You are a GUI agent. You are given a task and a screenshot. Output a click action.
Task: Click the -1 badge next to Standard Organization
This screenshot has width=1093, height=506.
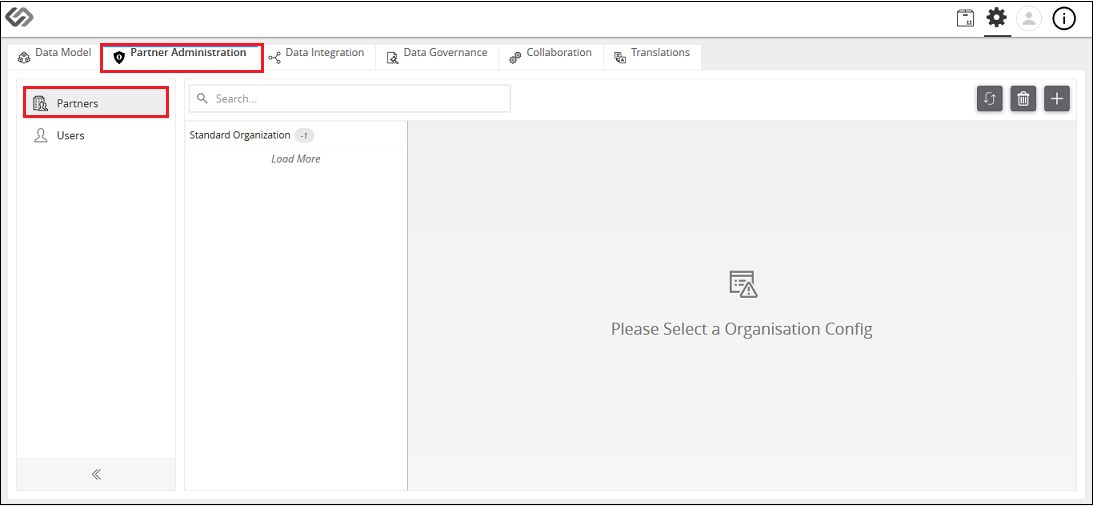pos(304,136)
